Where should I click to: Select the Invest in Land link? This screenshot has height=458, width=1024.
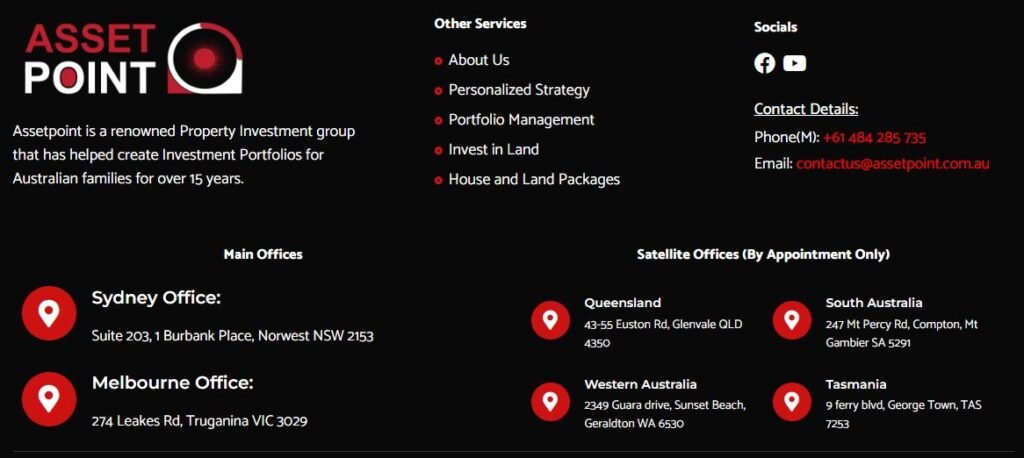point(494,150)
